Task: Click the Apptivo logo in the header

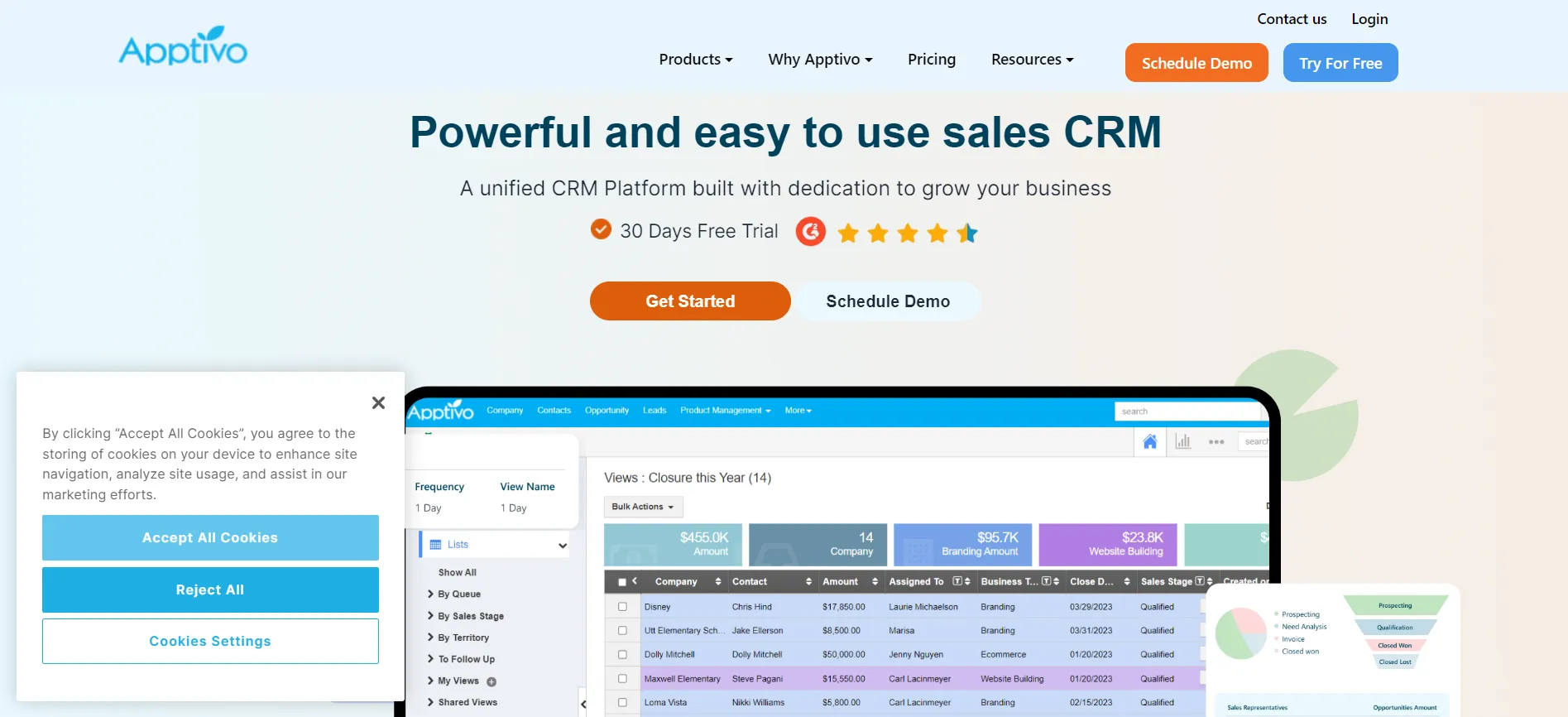Action: point(183,46)
